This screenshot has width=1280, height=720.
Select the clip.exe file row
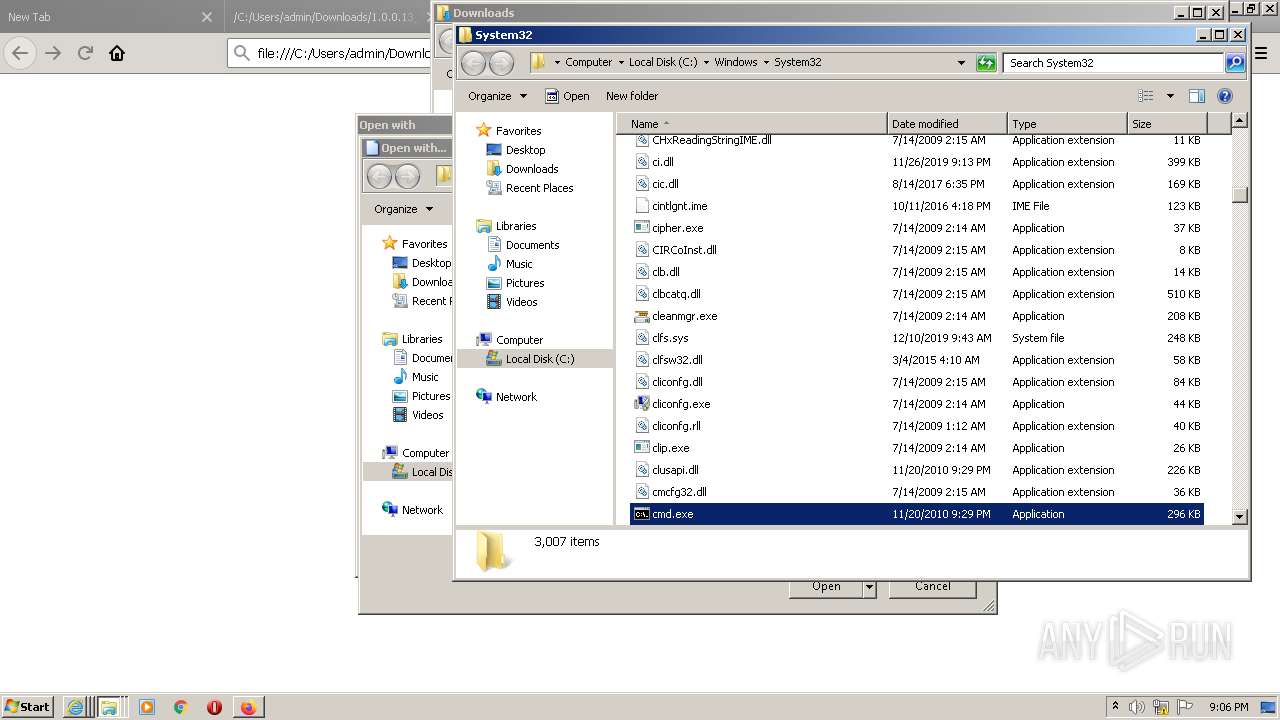point(917,448)
